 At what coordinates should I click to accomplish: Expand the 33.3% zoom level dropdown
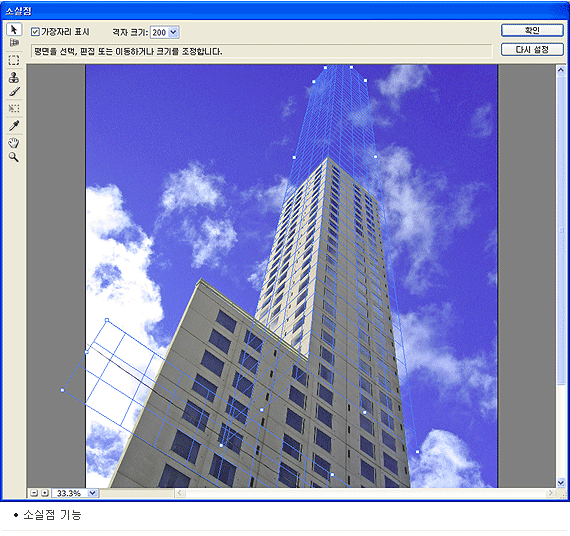coord(92,493)
